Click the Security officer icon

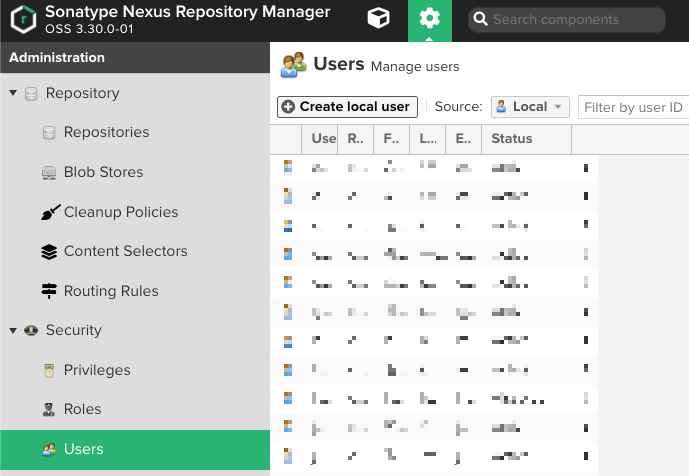point(31,330)
